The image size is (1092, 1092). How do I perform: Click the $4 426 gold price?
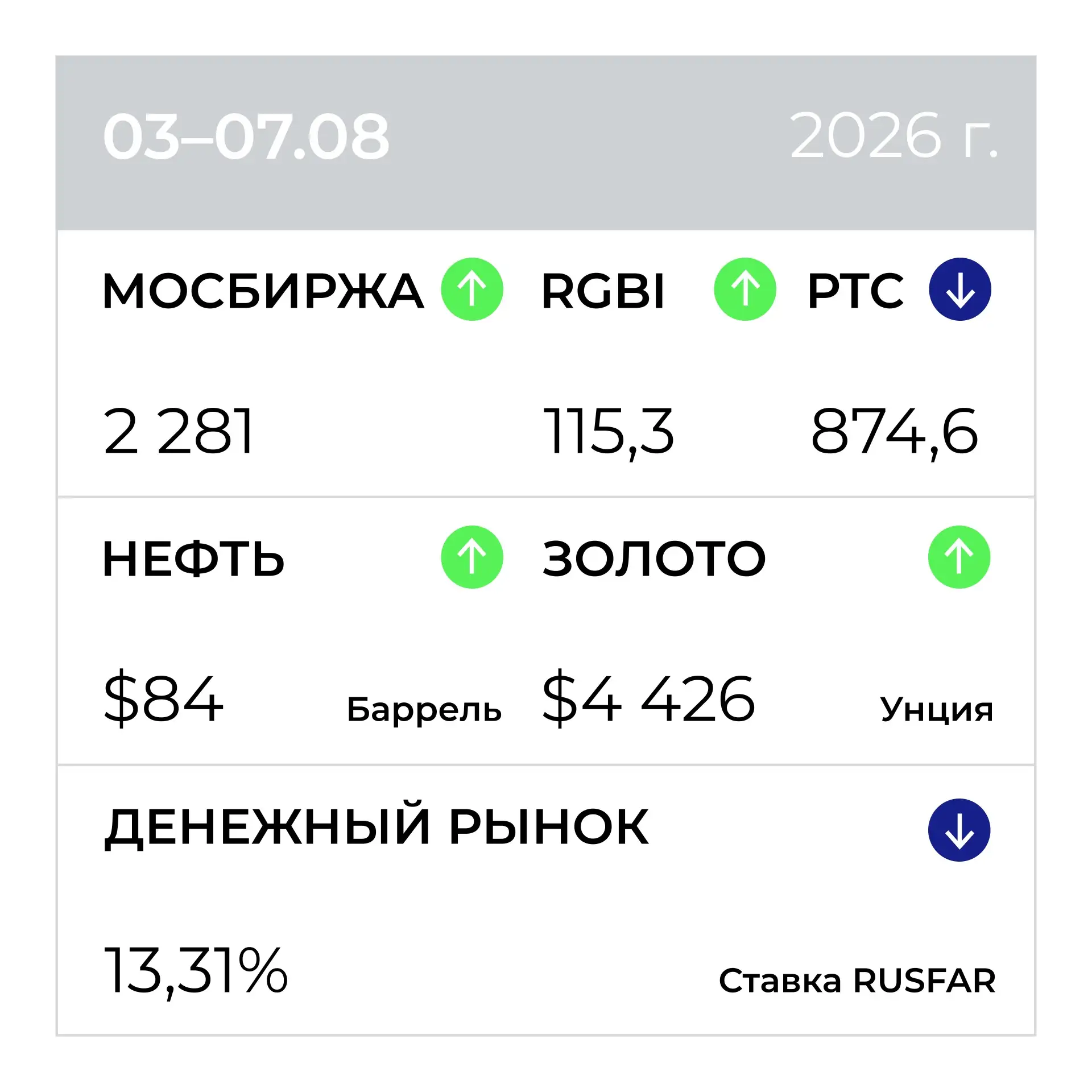(x=649, y=698)
